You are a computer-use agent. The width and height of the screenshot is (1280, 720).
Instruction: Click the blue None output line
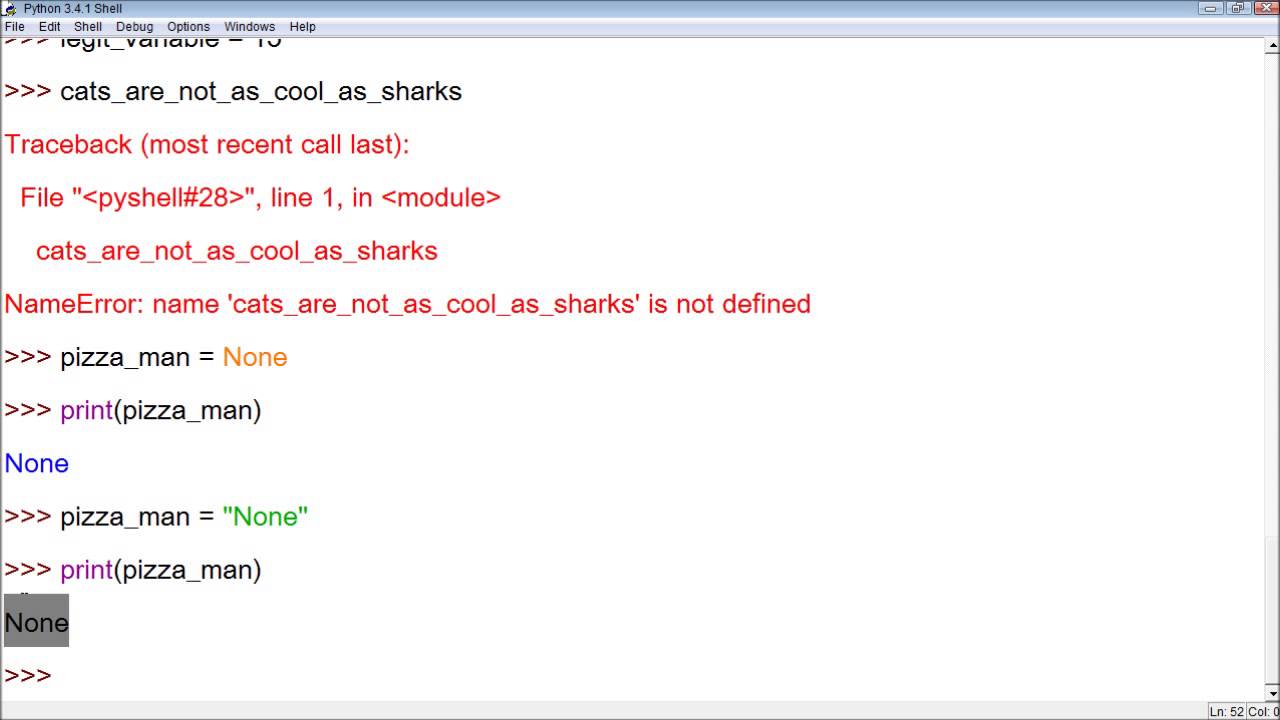click(x=36, y=463)
